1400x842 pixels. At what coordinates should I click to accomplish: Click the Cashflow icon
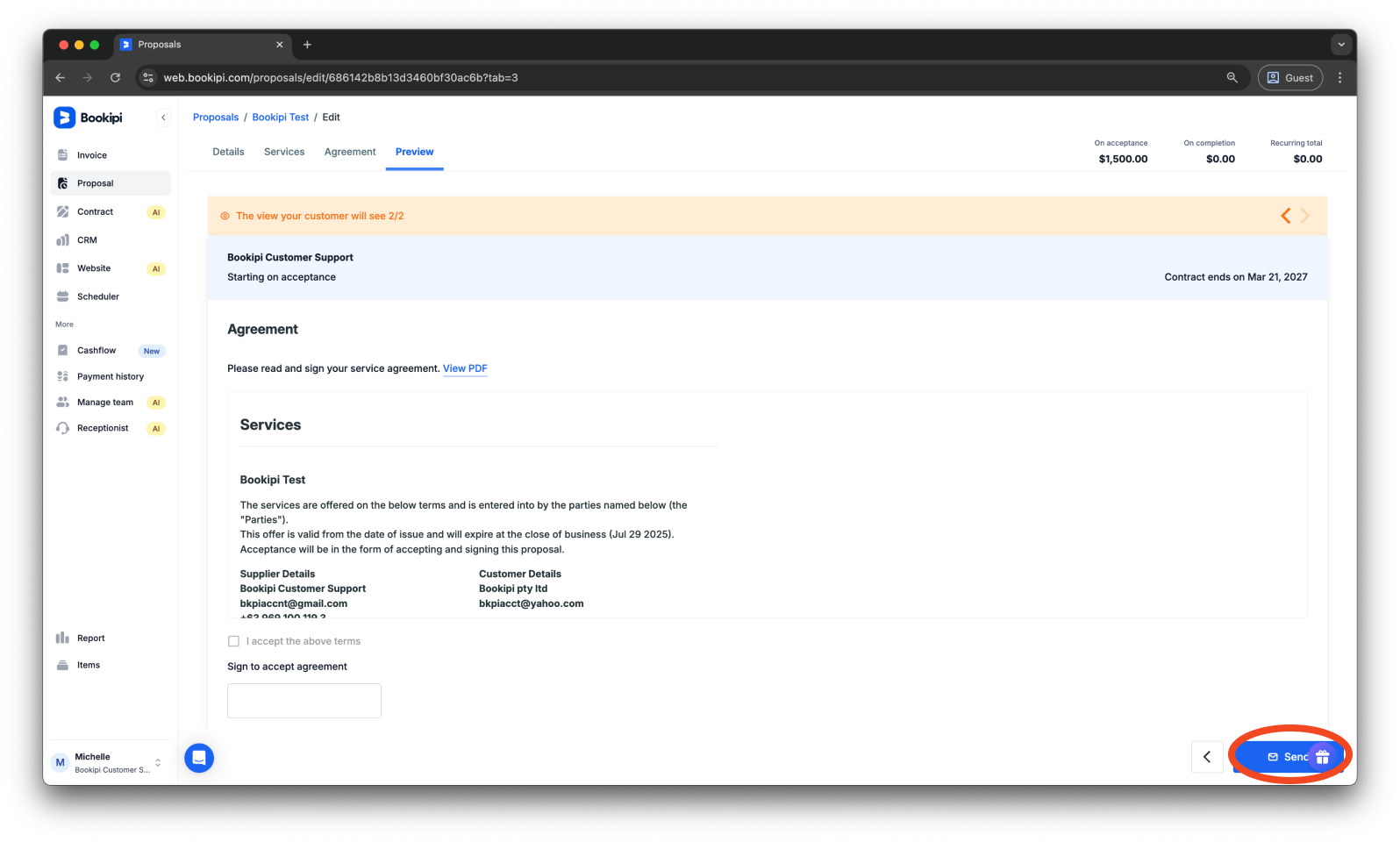63,351
